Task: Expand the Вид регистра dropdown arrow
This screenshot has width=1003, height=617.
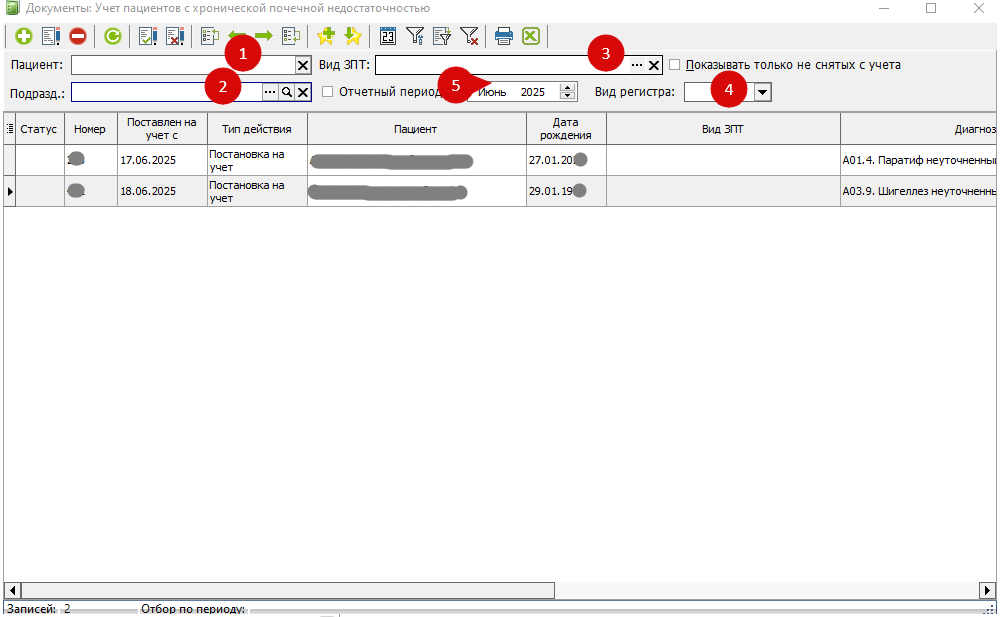Action: (762, 92)
